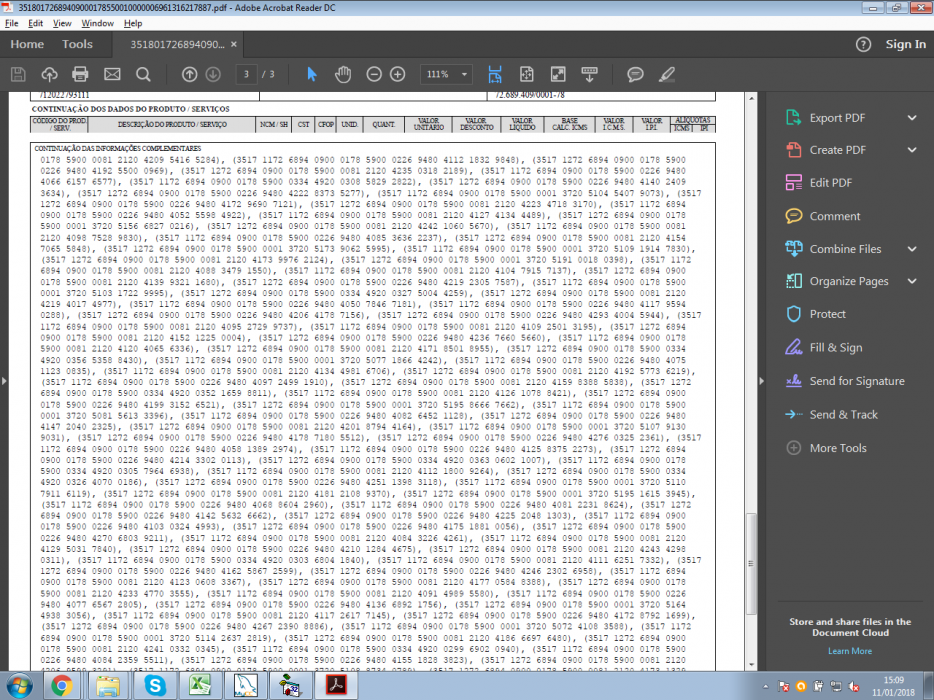Expand the Export PDF chevron
The height and width of the screenshot is (700, 934).
[x=912, y=118]
